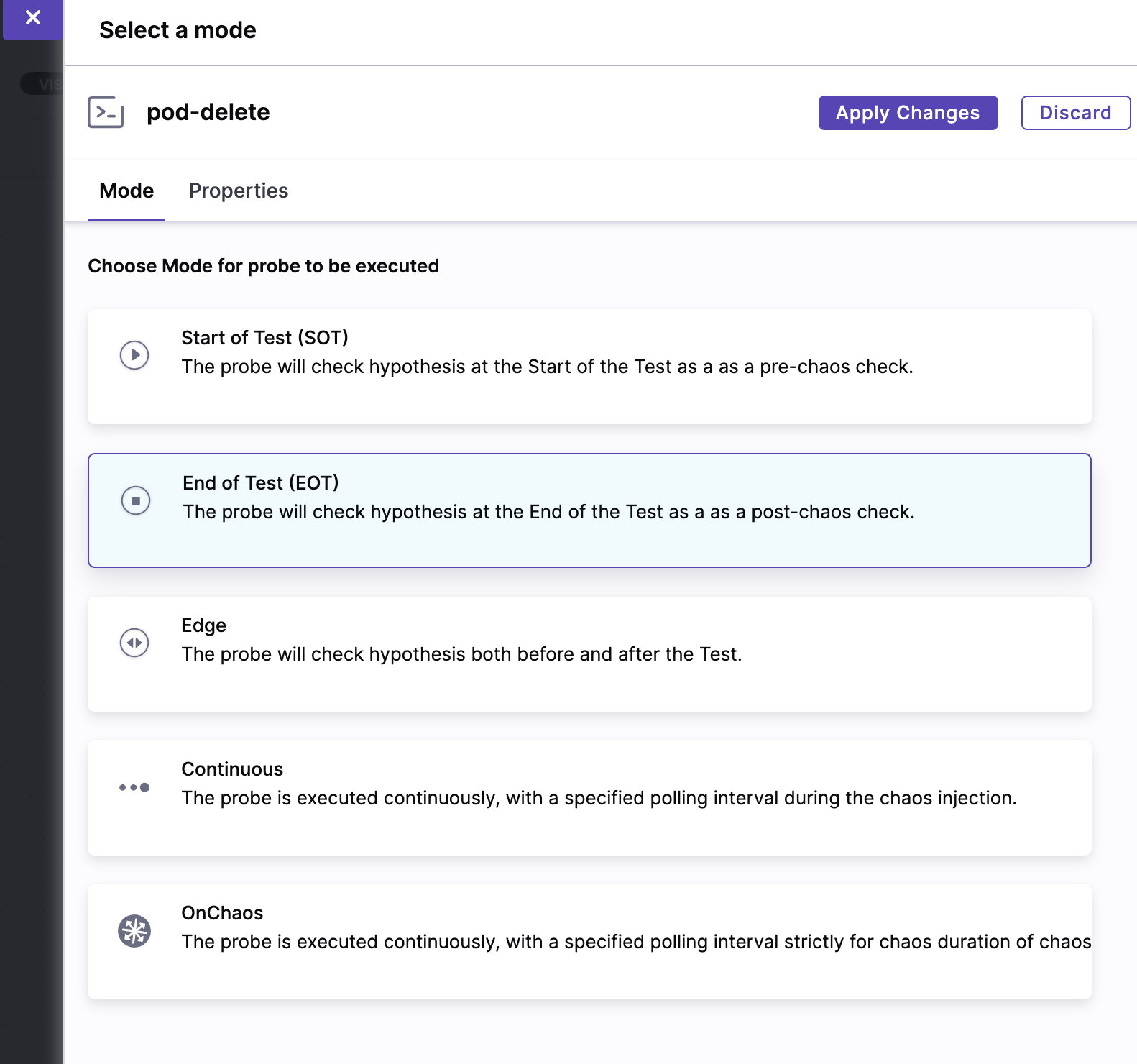
Task: Click the OnChaos chaos duration description
Action: pos(635,942)
